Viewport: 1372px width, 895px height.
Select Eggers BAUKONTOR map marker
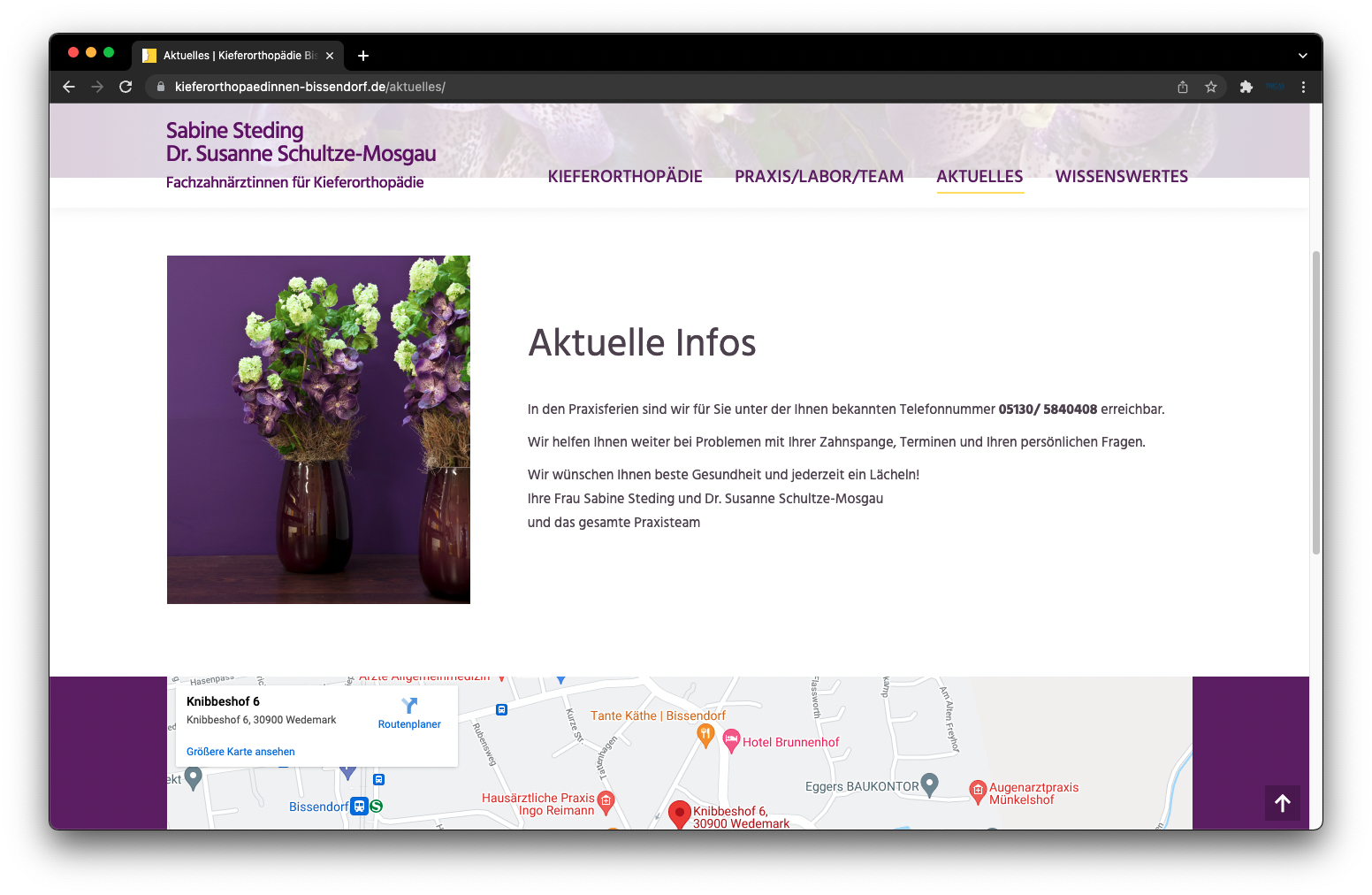(929, 784)
